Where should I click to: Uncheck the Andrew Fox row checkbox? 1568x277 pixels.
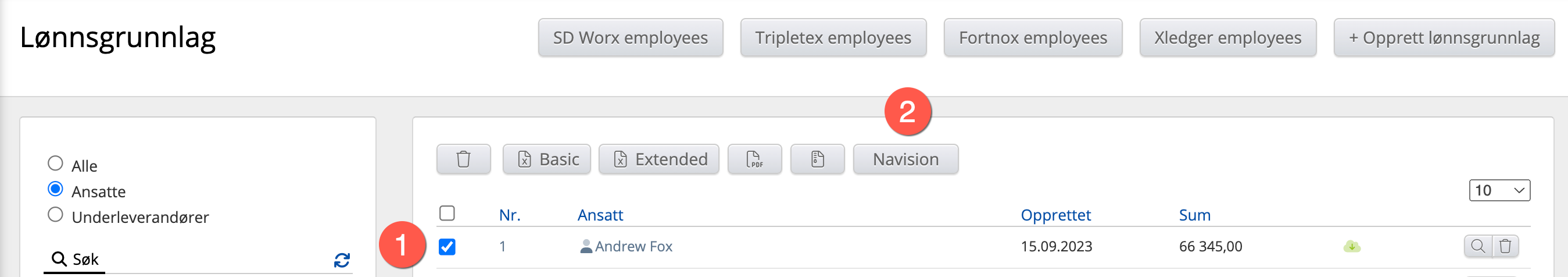(x=447, y=247)
